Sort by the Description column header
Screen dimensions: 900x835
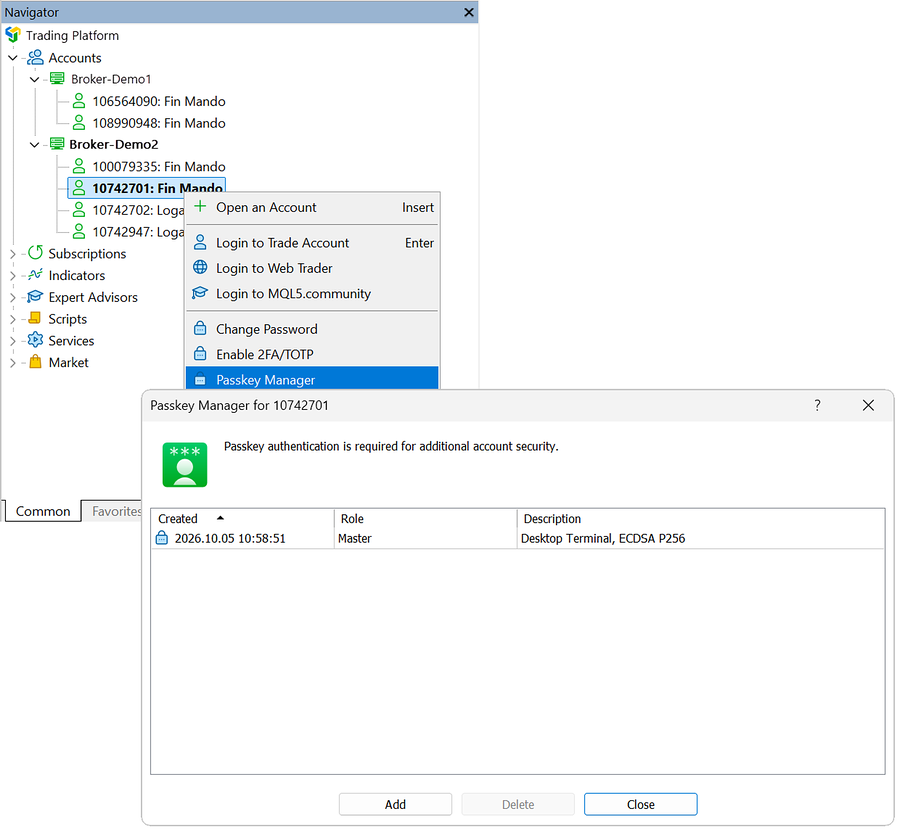point(701,518)
